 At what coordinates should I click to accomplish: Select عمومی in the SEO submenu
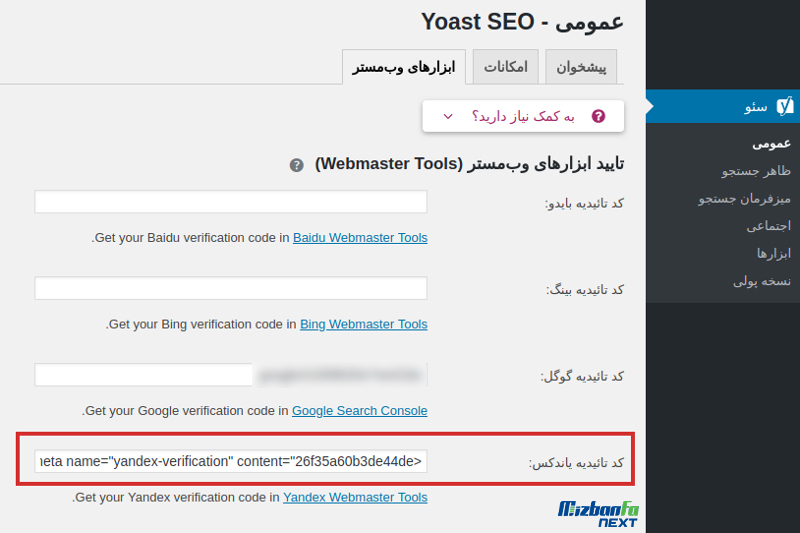click(x=771, y=144)
